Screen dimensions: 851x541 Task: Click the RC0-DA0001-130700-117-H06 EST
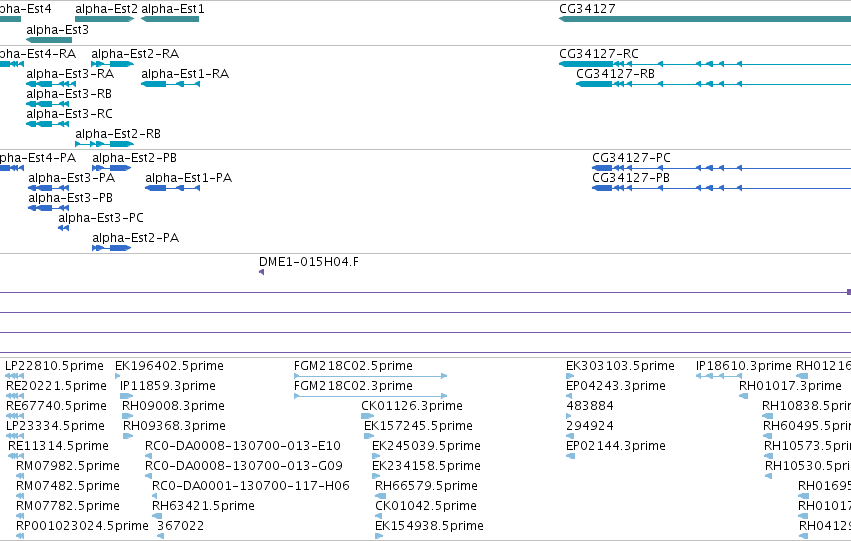click(x=155, y=497)
